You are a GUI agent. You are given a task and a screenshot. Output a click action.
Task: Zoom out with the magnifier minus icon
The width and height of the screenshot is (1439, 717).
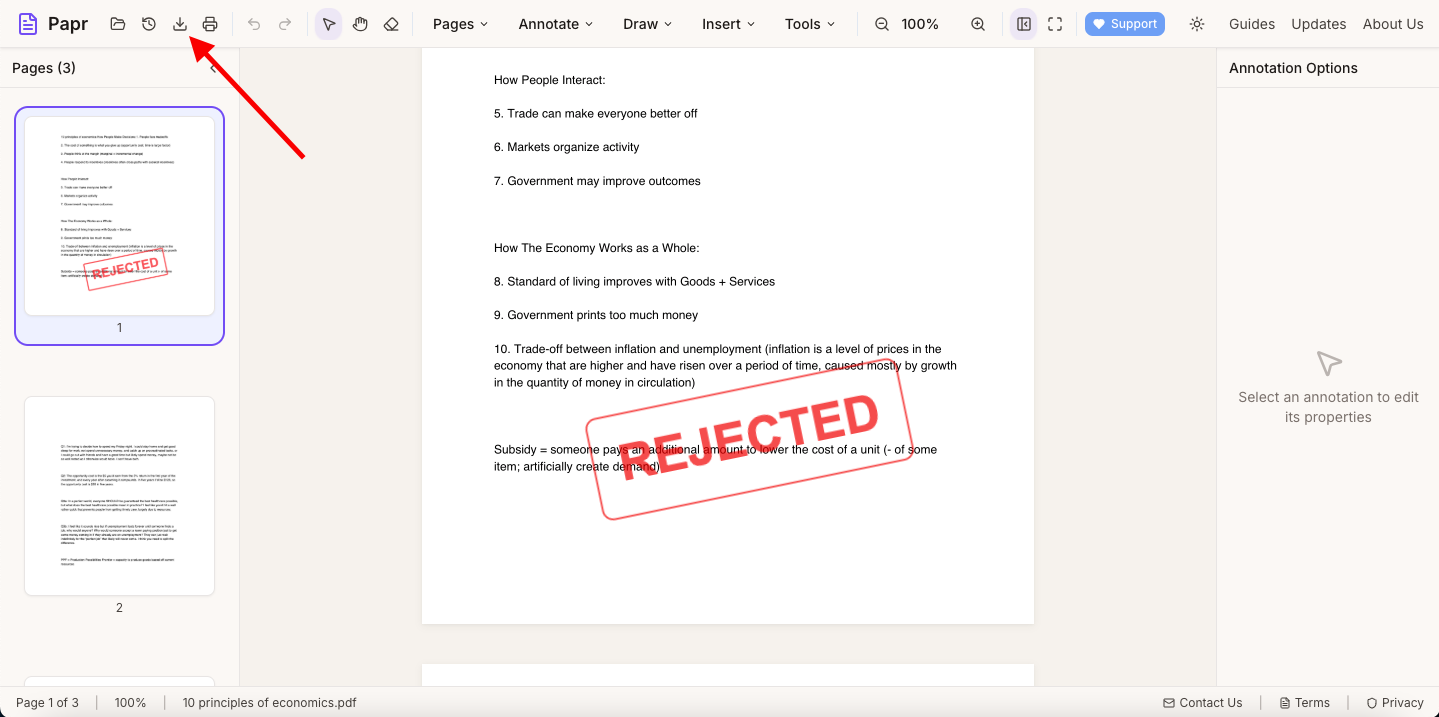coord(880,23)
